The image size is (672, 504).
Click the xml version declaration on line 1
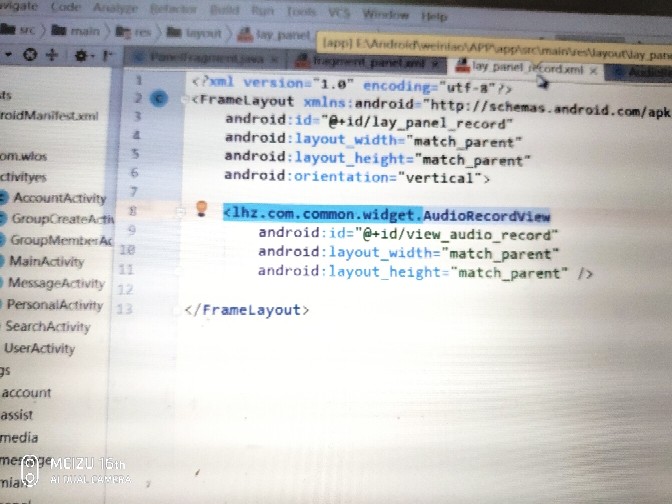[352, 84]
